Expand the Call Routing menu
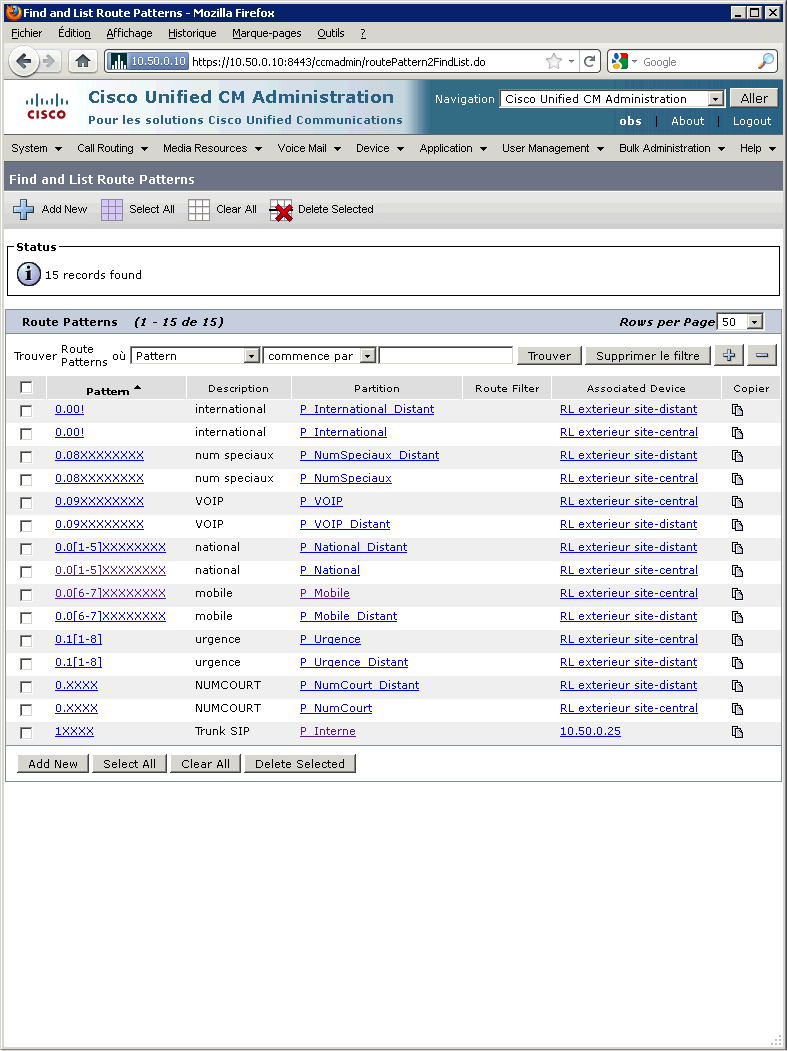 click(112, 148)
